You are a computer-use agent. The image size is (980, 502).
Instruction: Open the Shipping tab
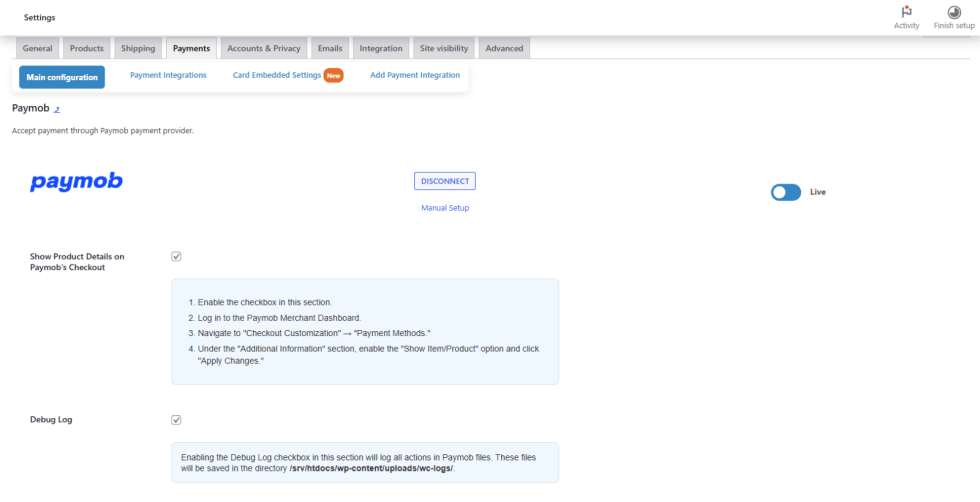[x=138, y=48]
